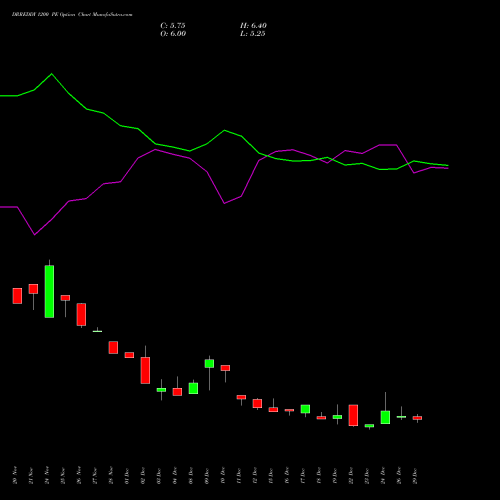This screenshot has height=500, width=500.
Task: Click the red candlestick above 26 Nov
Action: click(x=81, y=314)
